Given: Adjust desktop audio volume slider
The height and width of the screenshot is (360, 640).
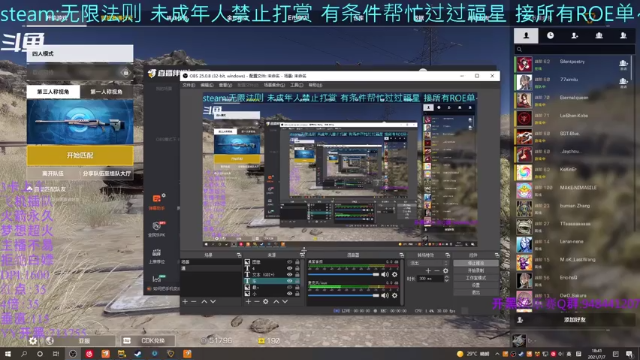Looking at the screenshot, I should point(343,274).
